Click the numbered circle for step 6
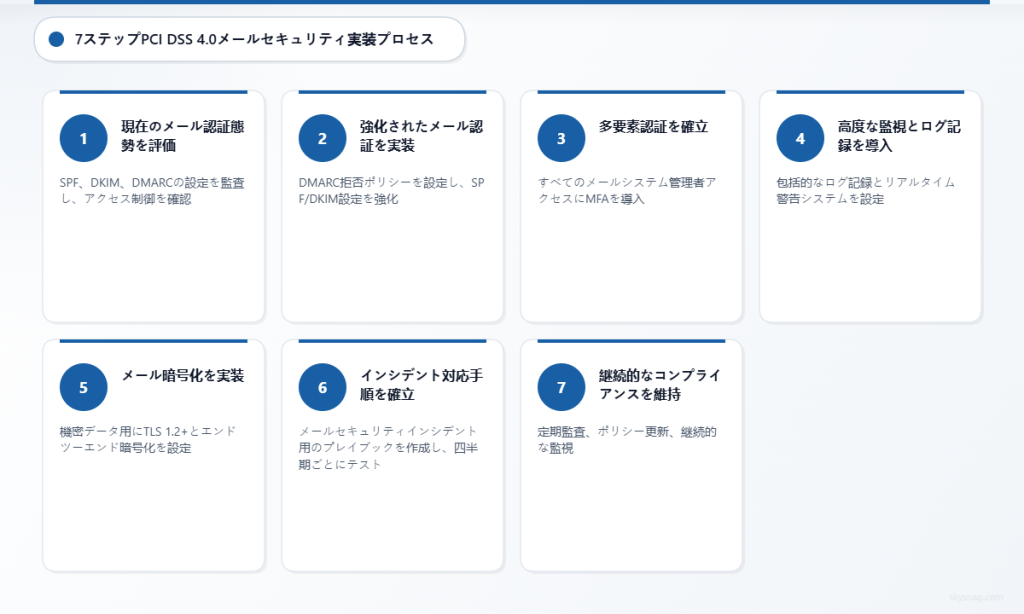 click(x=322, y=387)
